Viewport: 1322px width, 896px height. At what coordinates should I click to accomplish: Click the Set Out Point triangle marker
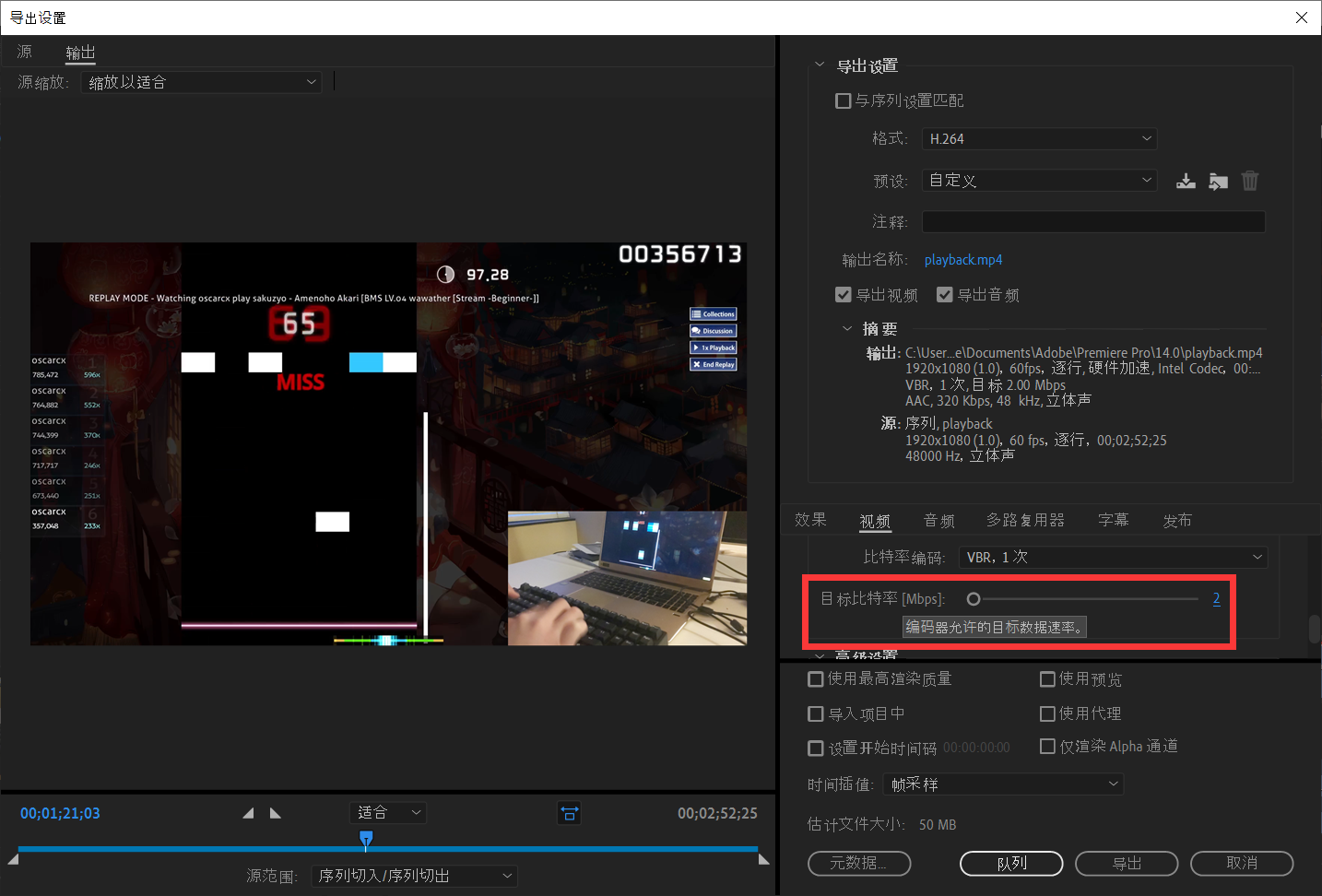(x=275, y=813)
